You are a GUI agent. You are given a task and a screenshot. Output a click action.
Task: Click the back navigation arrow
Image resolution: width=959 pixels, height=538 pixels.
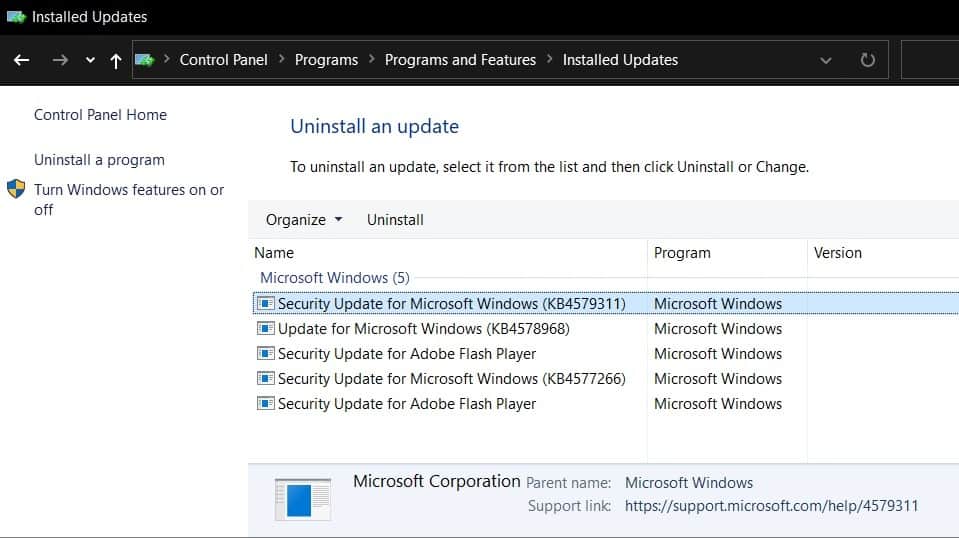point(22,60)
